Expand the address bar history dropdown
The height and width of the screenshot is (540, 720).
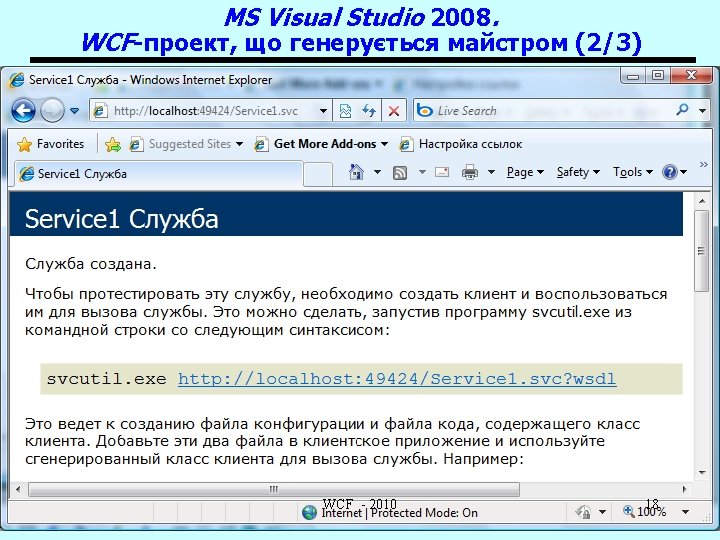point(323,111)
